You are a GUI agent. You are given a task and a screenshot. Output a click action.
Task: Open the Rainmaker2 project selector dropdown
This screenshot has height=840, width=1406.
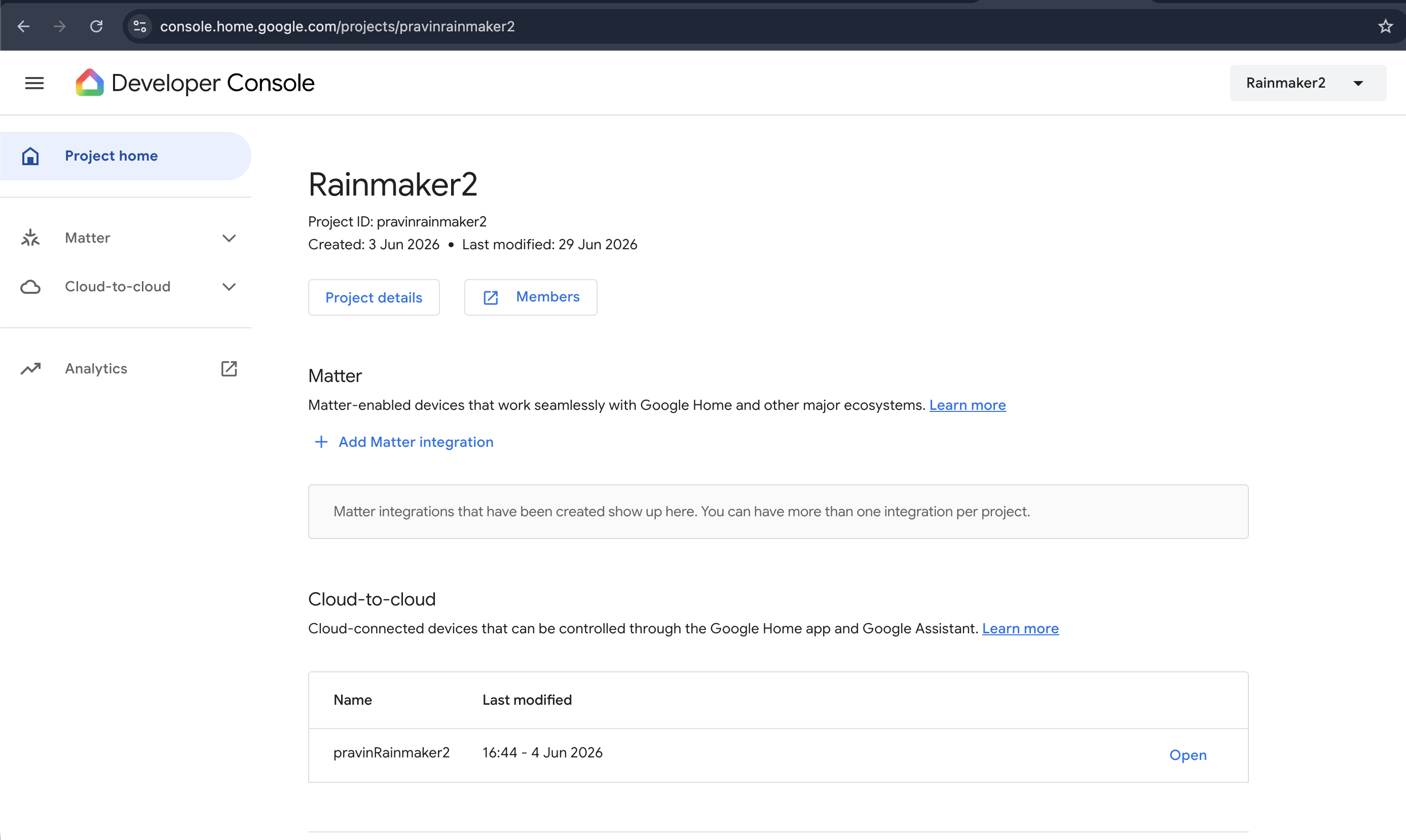(x=1308, y=83)
